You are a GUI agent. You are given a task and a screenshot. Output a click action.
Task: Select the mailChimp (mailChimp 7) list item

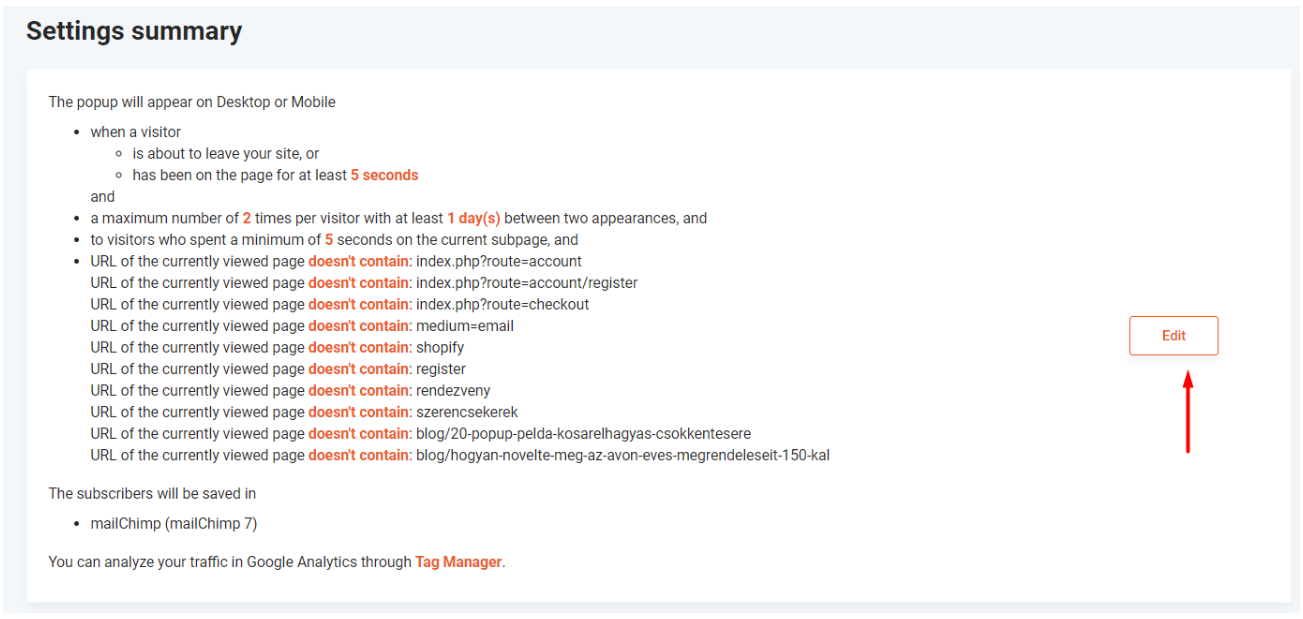click(174, 523)
